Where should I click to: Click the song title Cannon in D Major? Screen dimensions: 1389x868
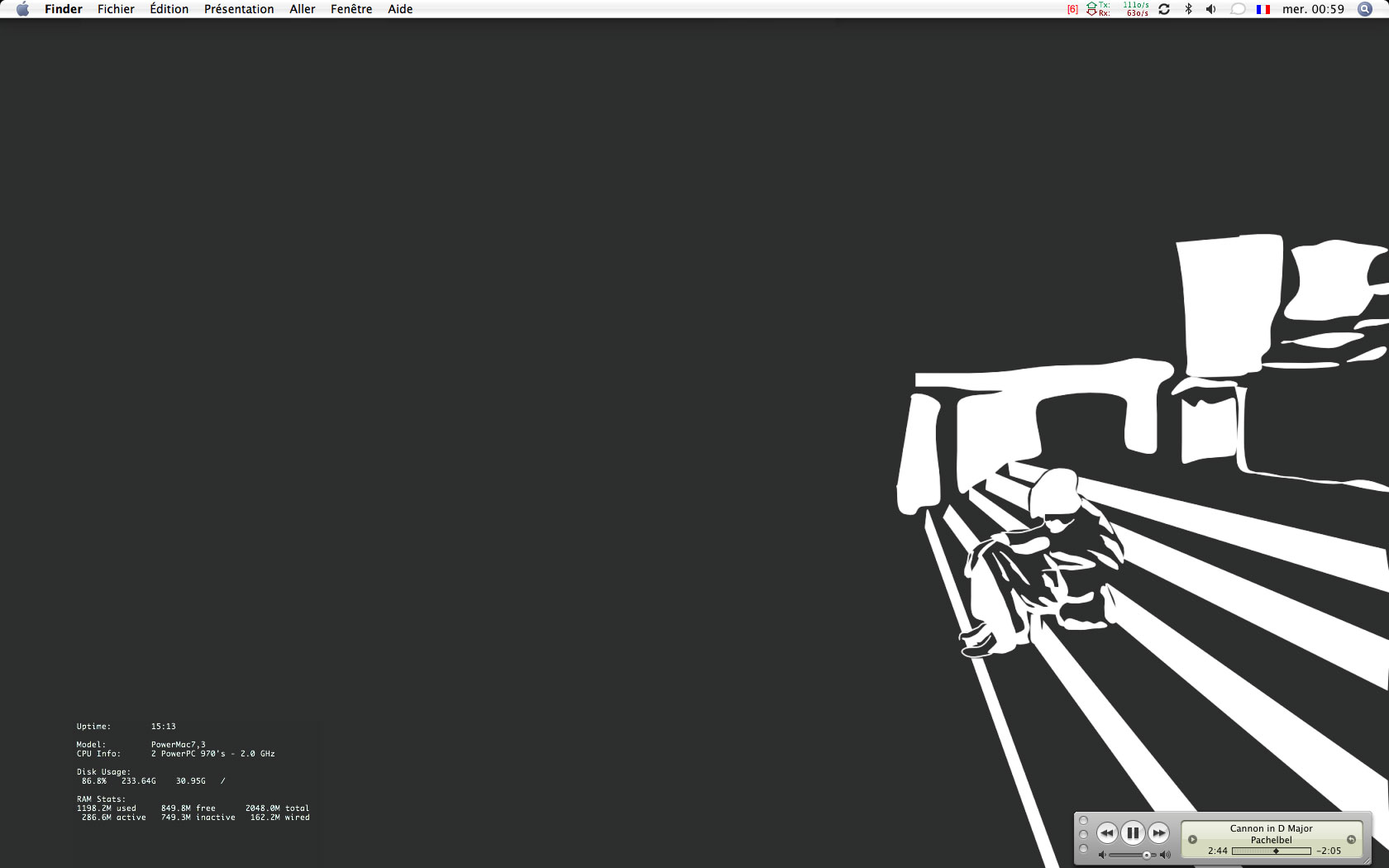pyautogui.click(x=1271, y=828)
